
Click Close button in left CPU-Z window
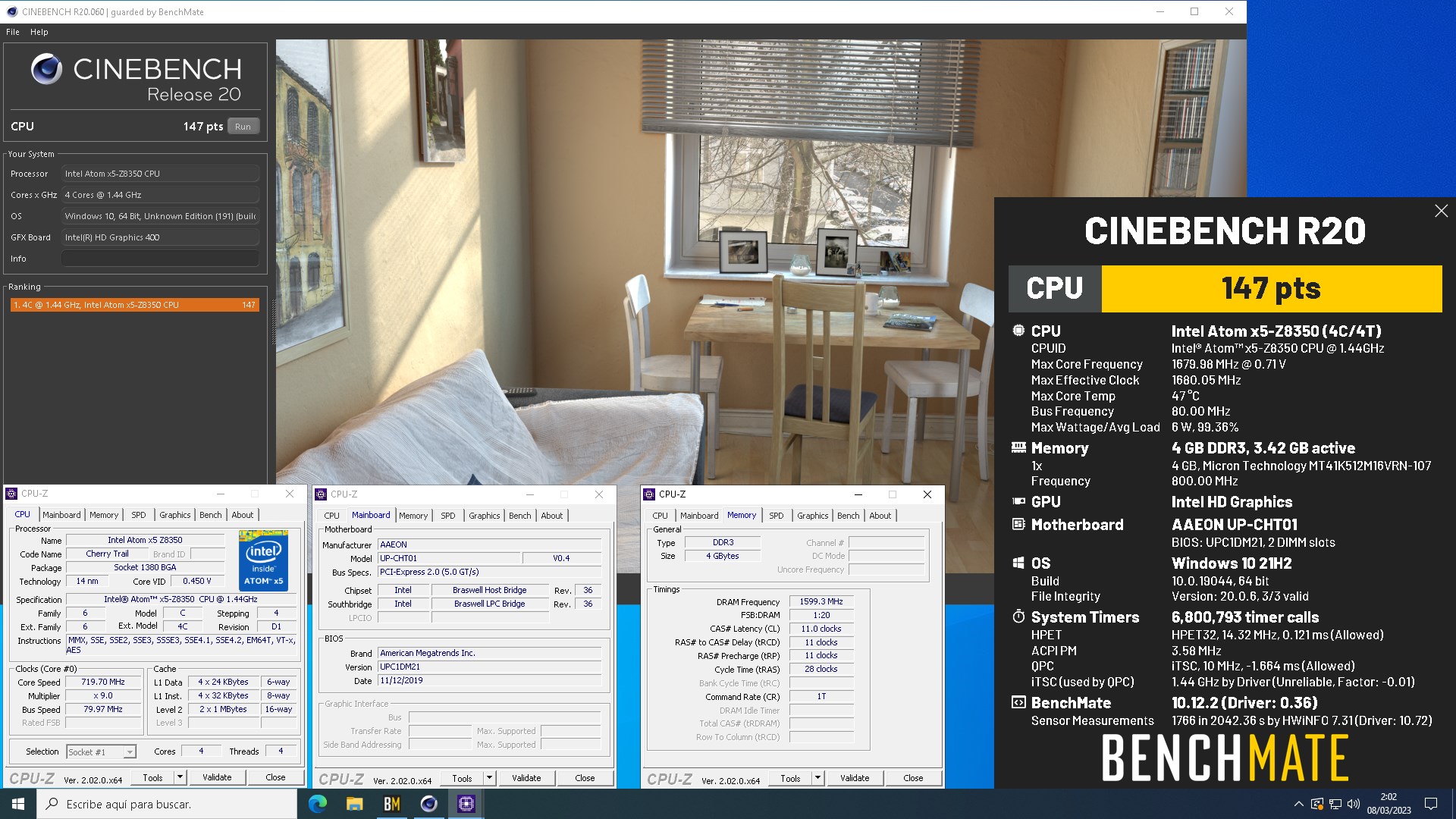(275, 777)
